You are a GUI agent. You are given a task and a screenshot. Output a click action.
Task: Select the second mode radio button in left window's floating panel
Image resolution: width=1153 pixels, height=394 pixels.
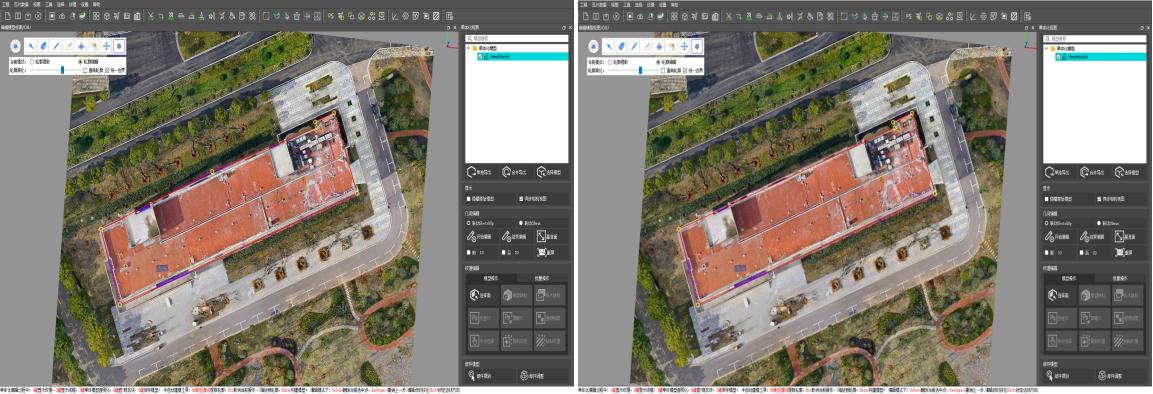80,62
